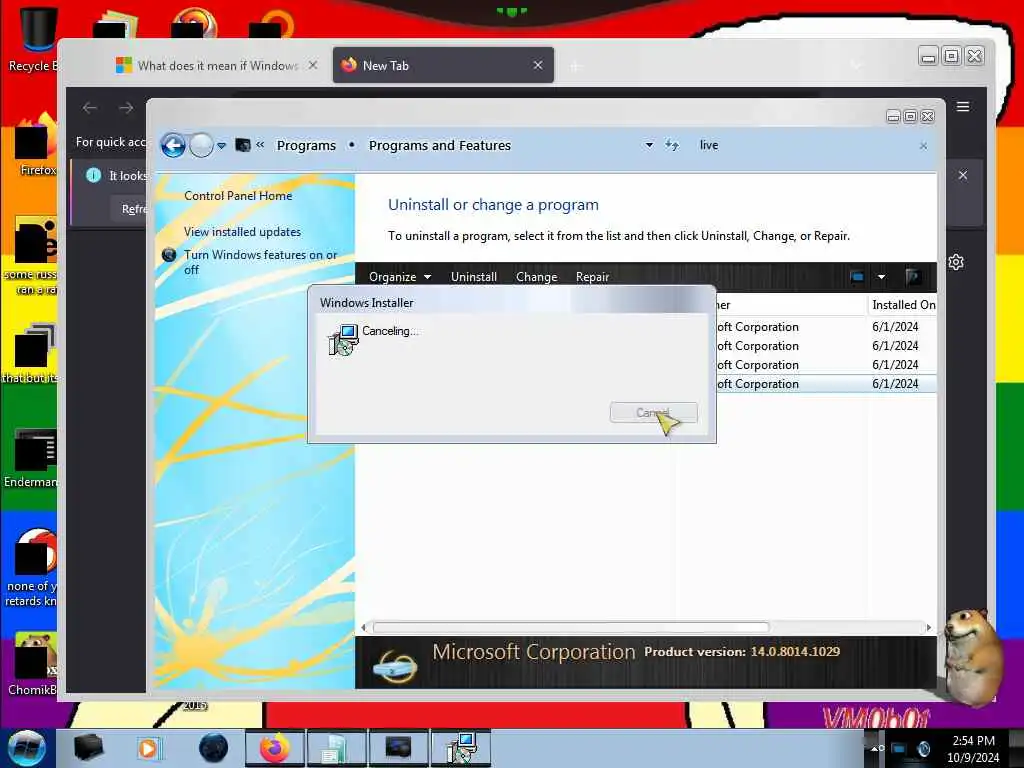Image resolution: width=1024 pixels, height=768 pixels.
Task: Dismiss the Firefox notification bar
Action: coord(963,175)
